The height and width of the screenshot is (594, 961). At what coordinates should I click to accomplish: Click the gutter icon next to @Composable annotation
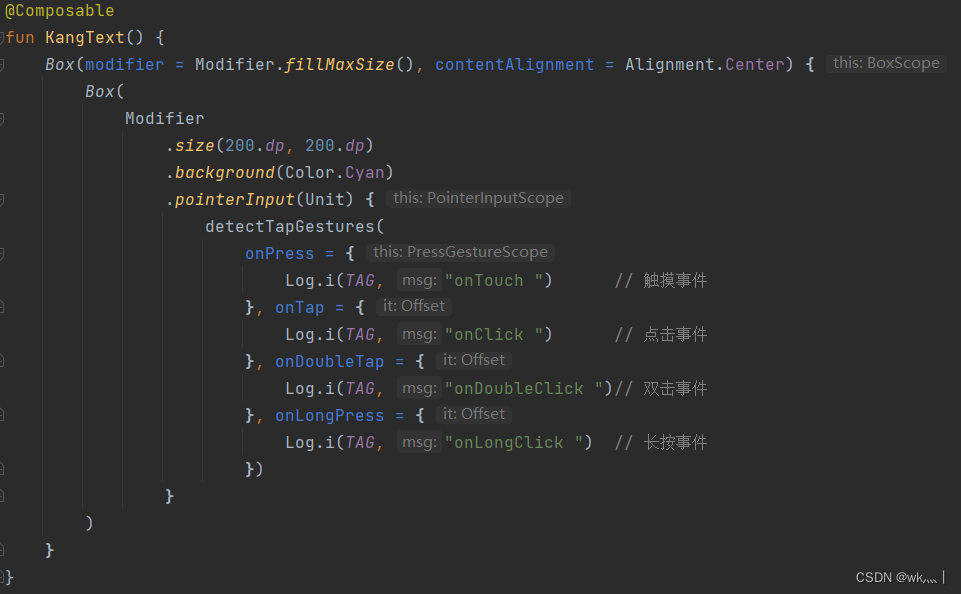6,10
